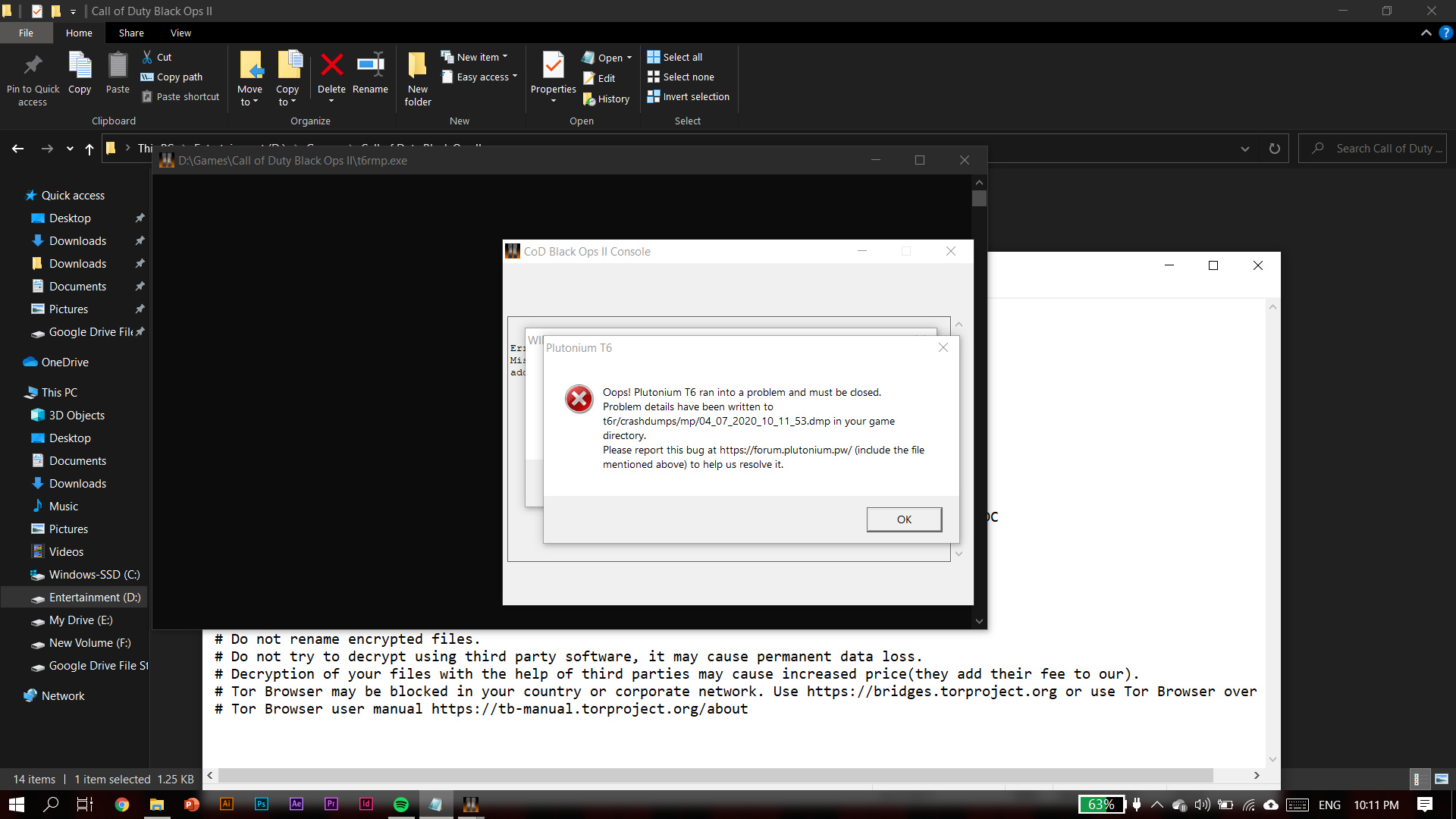Select My Drive (E:) drive
This screenshot has height=819, width=1456.
[80, 620]
